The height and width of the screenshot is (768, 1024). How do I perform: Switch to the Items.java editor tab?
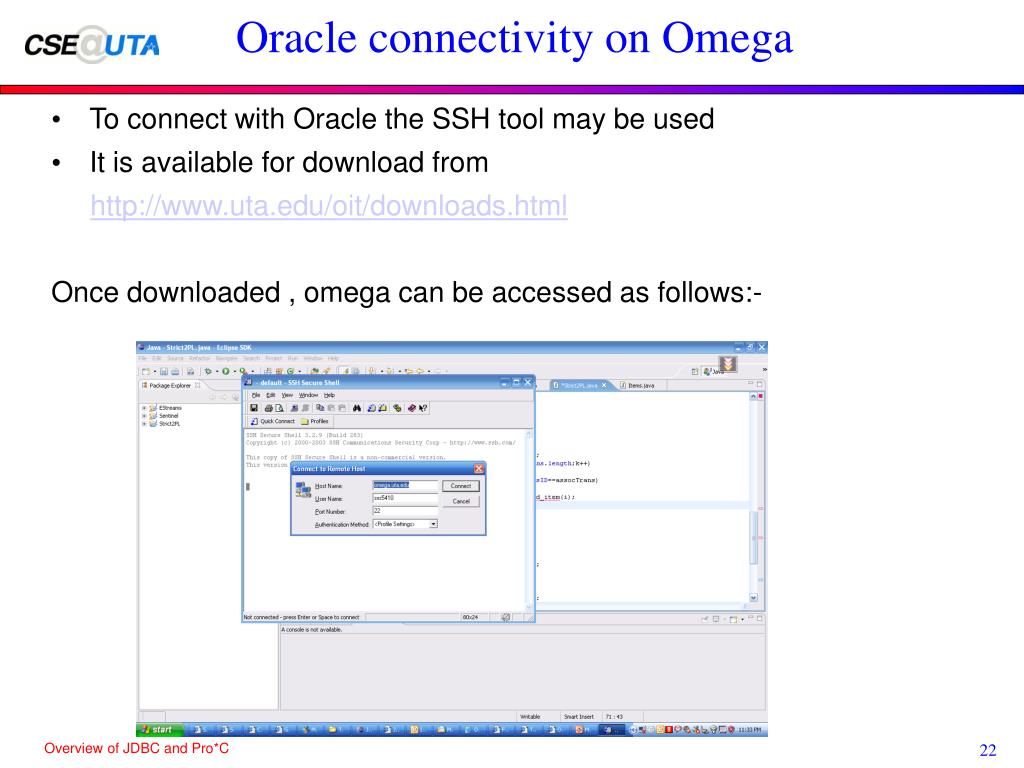[x=637, y=385]
